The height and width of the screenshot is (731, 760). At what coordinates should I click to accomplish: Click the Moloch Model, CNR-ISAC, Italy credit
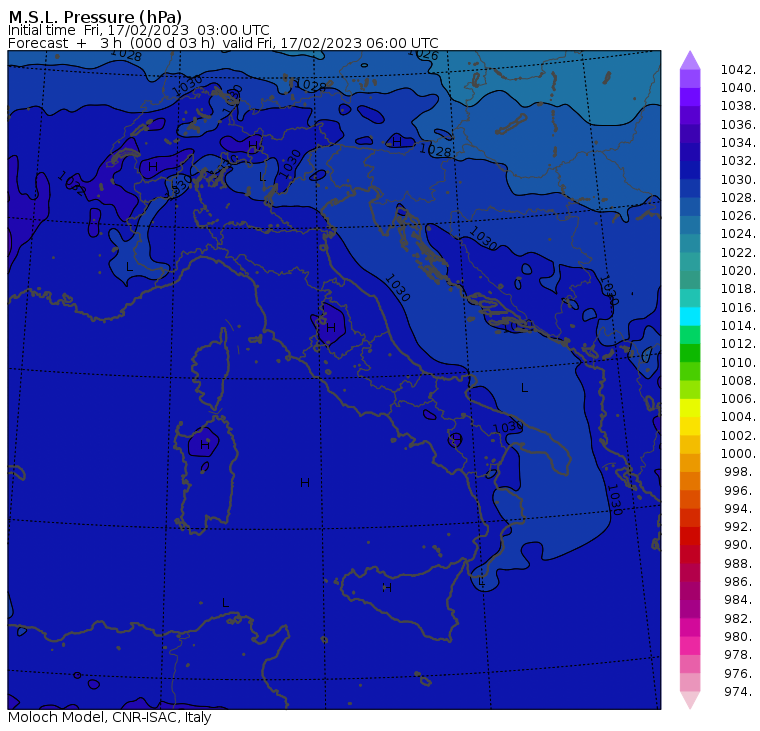110,717
